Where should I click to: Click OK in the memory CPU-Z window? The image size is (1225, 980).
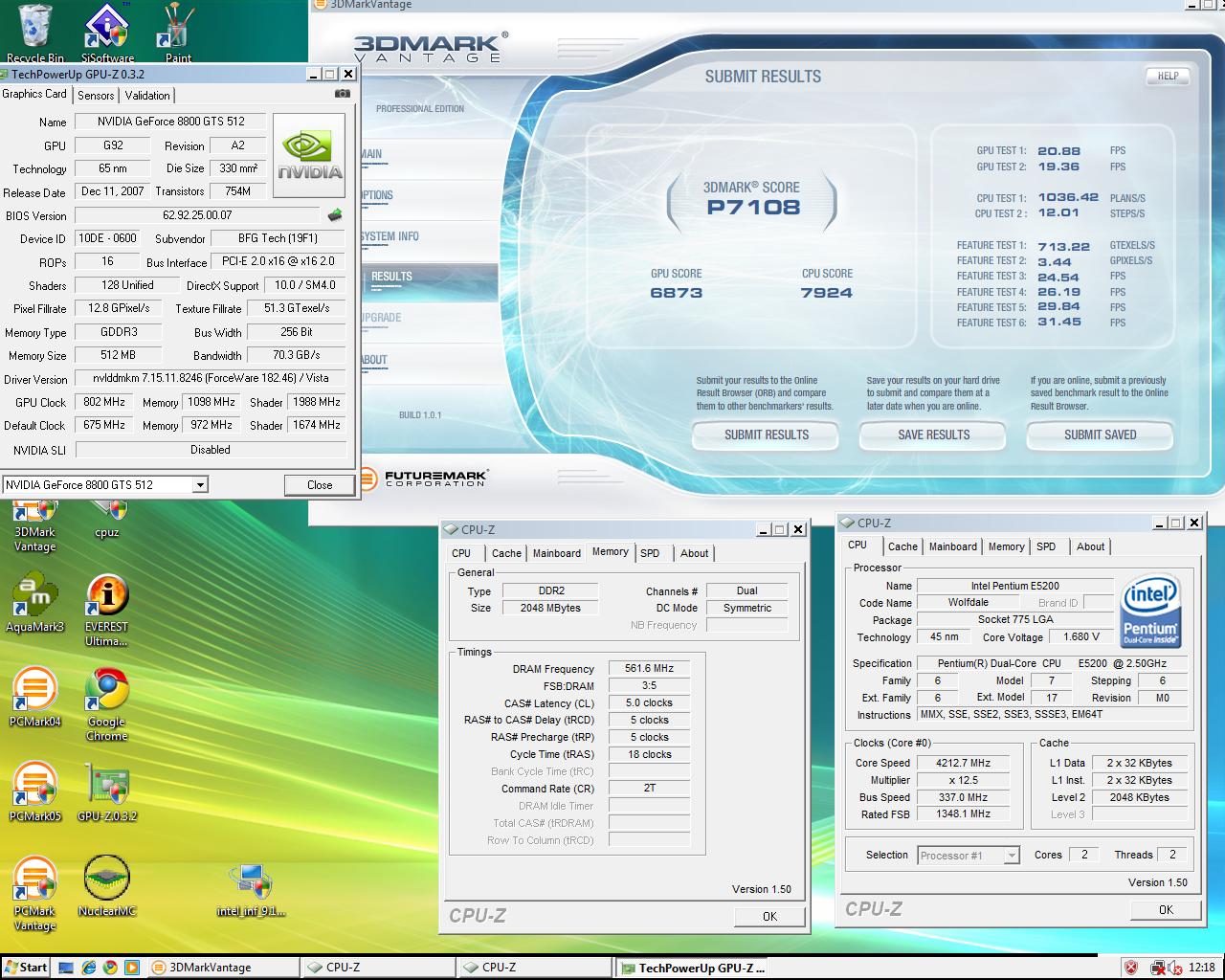pos(769,917)
